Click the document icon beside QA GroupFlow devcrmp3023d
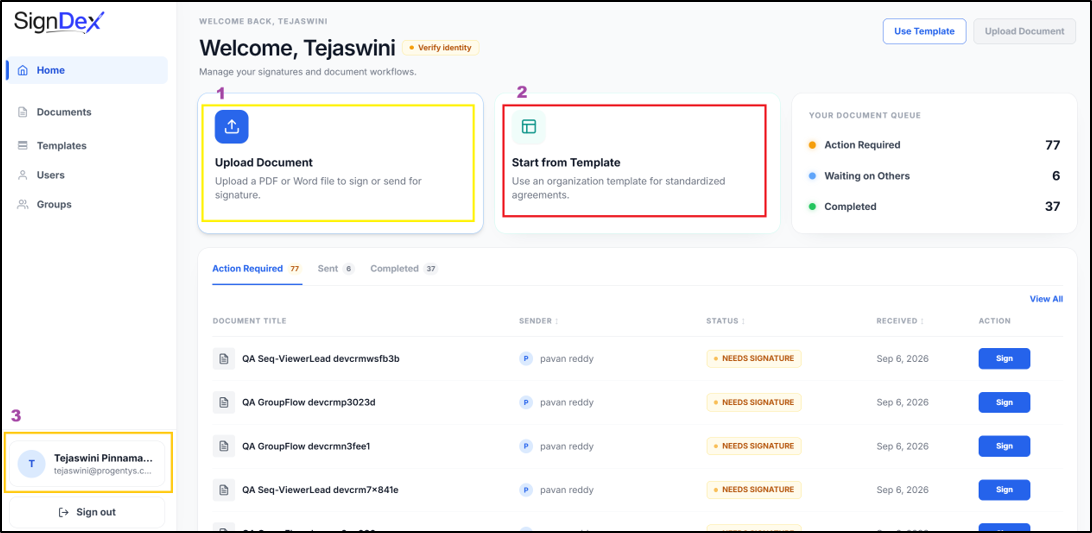The width and height of the screenshot is (1092, 533). pos(224,403)
